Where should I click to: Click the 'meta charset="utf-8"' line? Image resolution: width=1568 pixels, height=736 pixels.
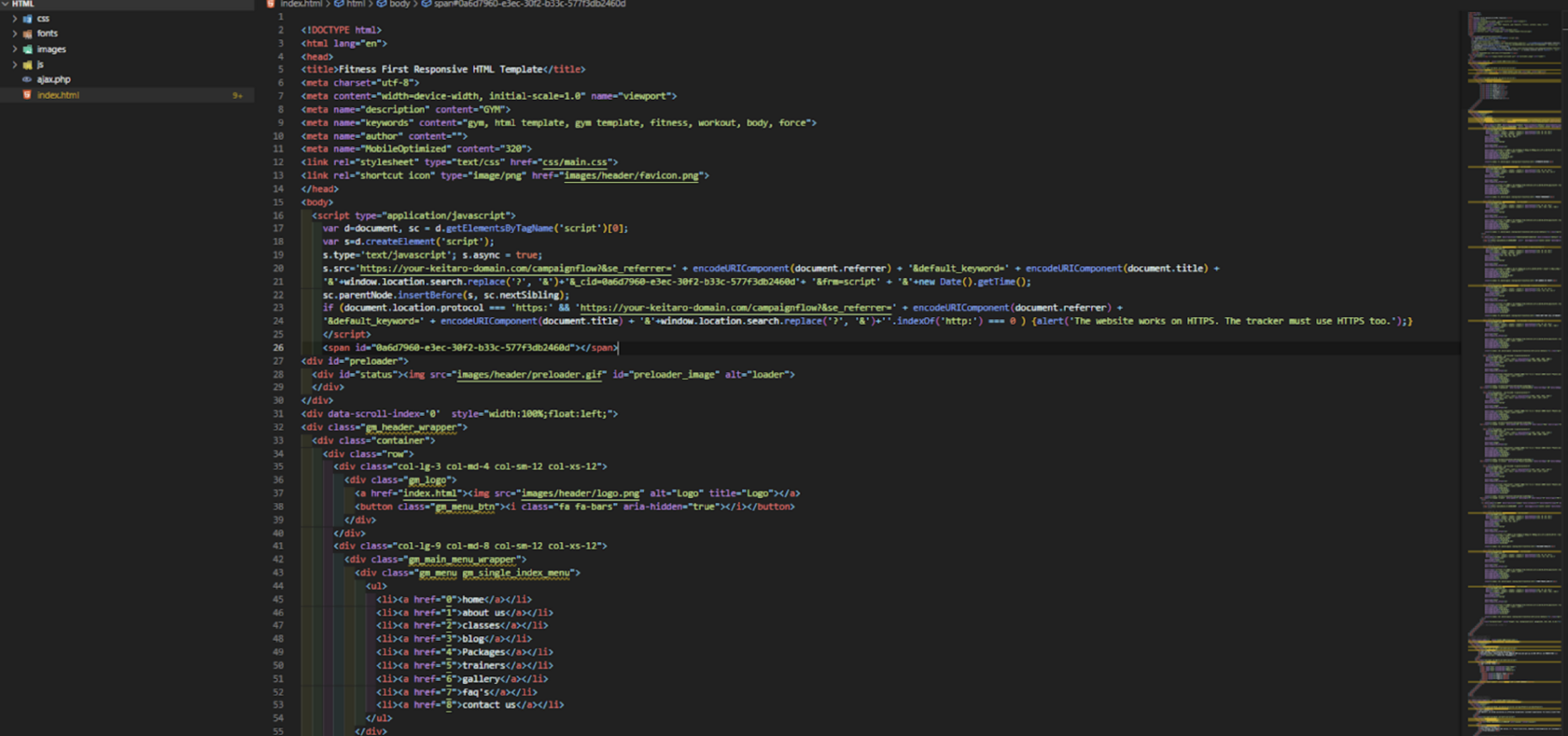[x=360, y=82]
